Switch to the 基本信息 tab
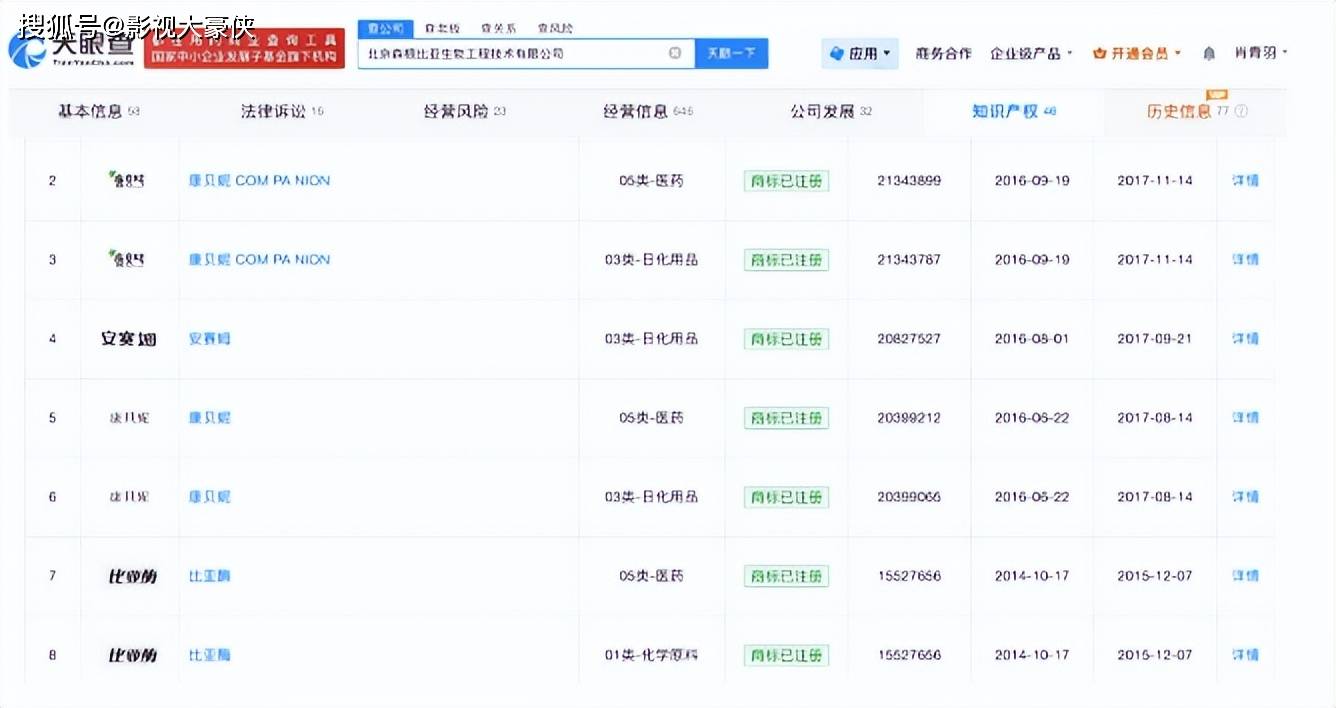Screen dimensions: 1336x708 pos(98,111)
